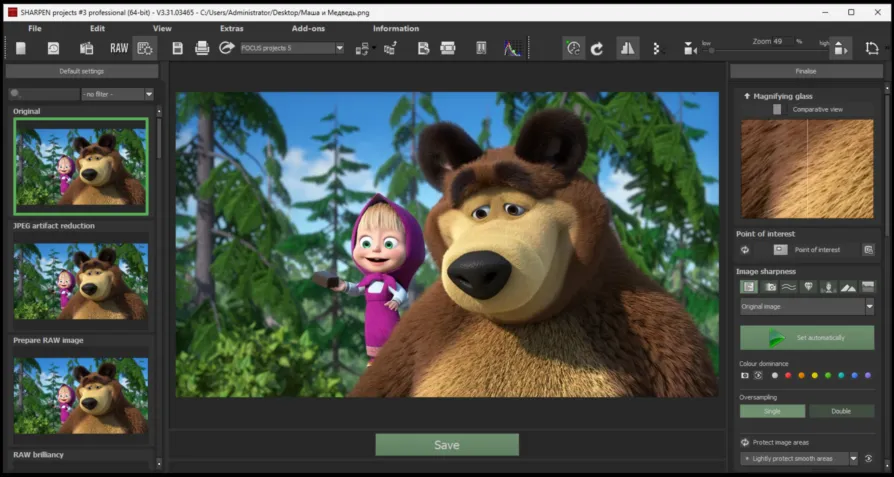Pick the red colour dominance dot
Viewport: 894px width, 477px height.
[x=788, y=376]
